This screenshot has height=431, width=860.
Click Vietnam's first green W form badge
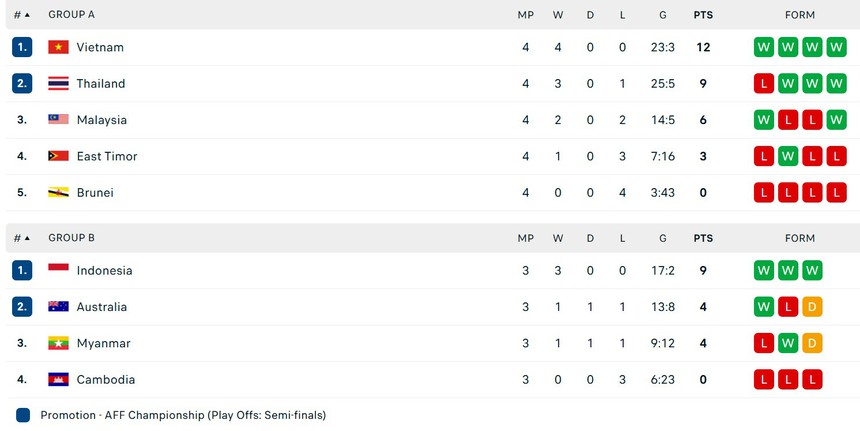(x=764, y=47)
